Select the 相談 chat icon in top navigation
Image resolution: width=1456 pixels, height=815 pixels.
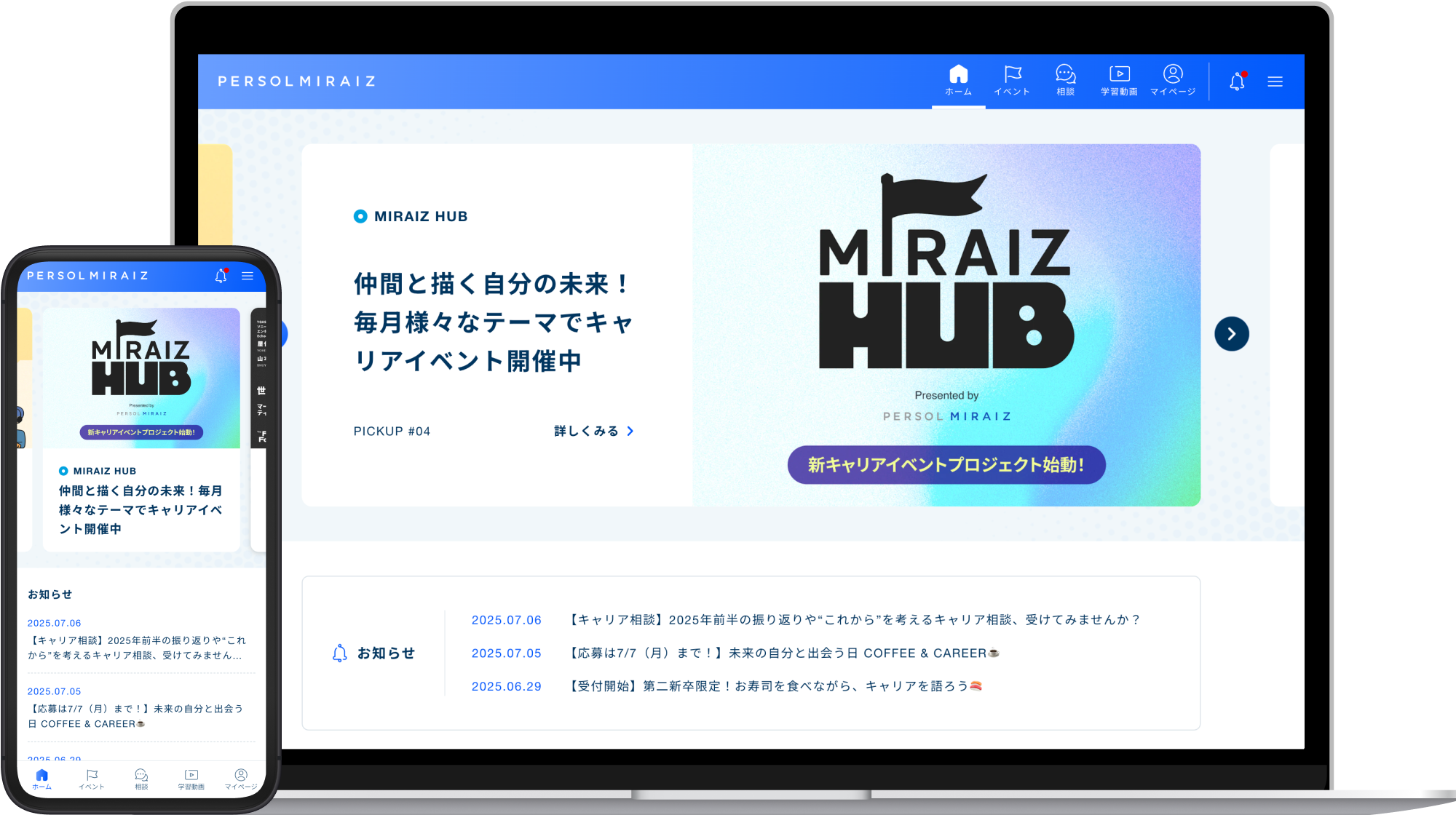[1065, 80]
